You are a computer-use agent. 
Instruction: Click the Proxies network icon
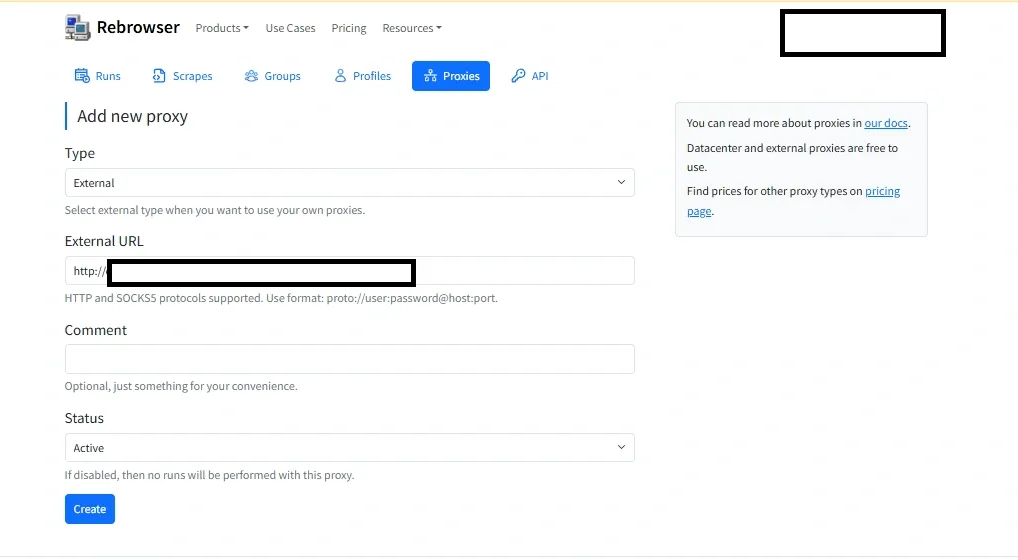click(430, 76)
